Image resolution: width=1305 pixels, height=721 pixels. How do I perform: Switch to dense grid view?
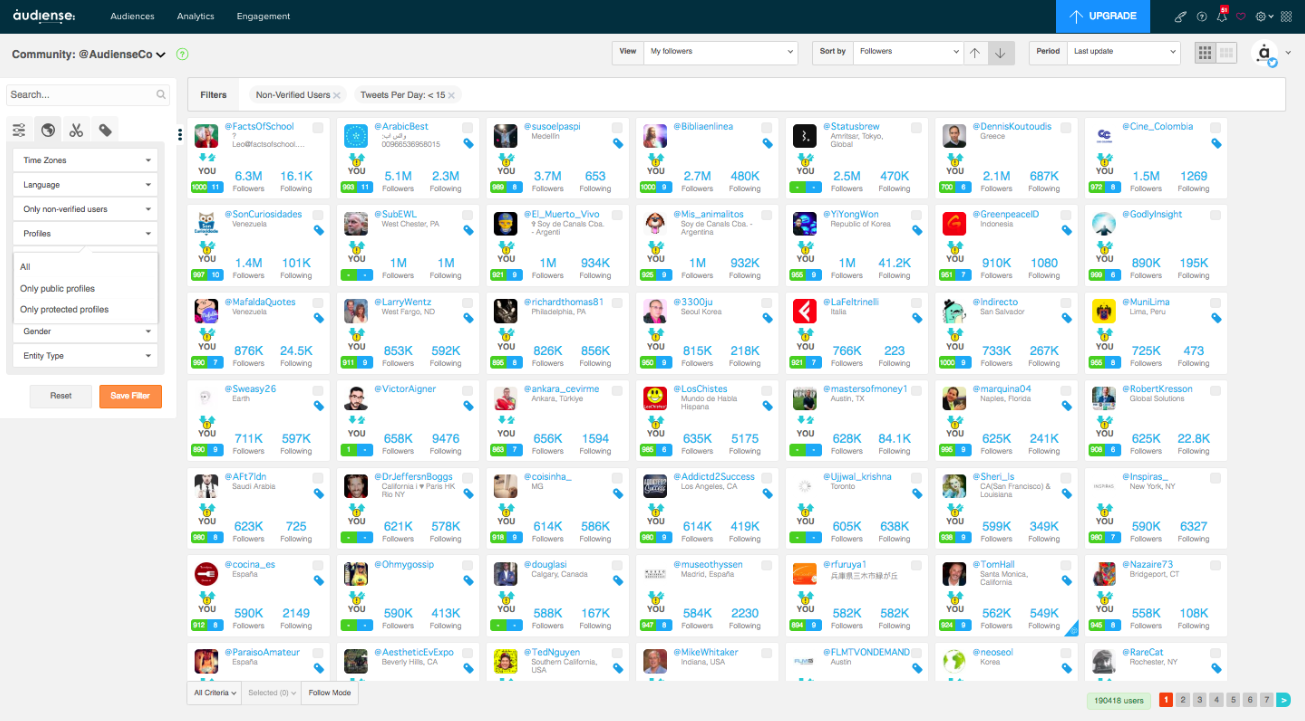pyautogui.click(x=1205, y=52)
